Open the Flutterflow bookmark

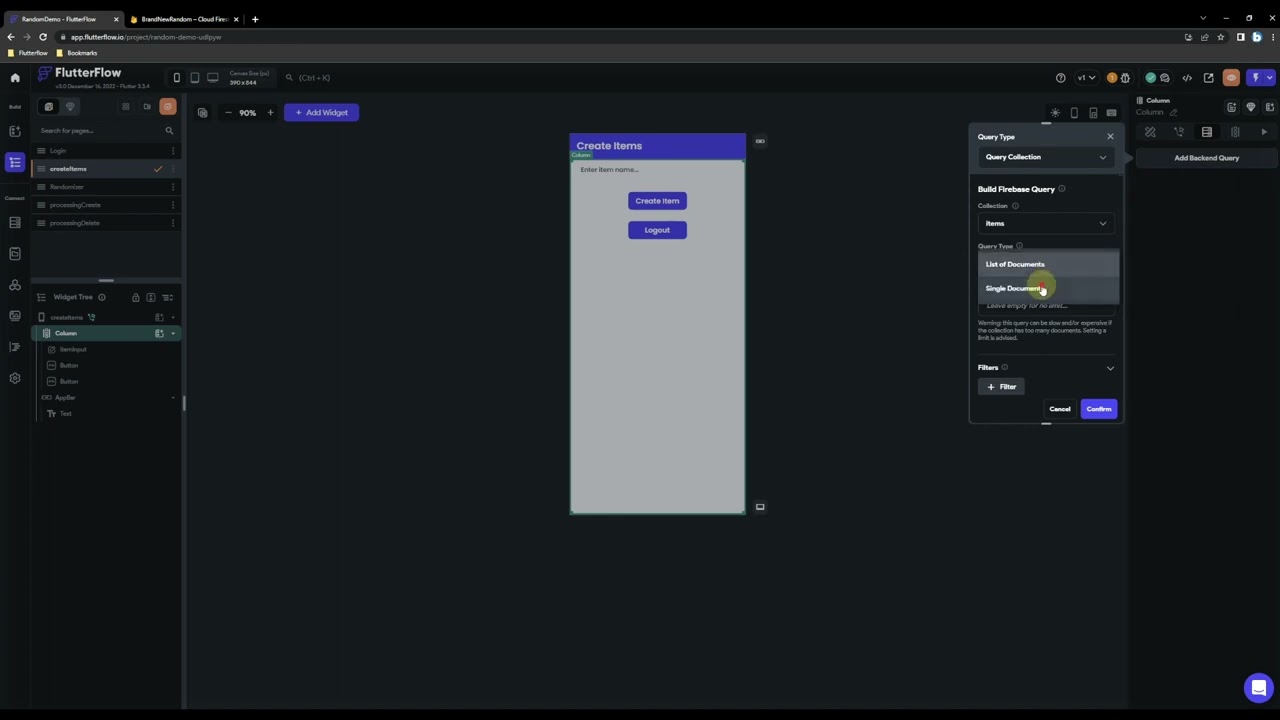point(28,53)
